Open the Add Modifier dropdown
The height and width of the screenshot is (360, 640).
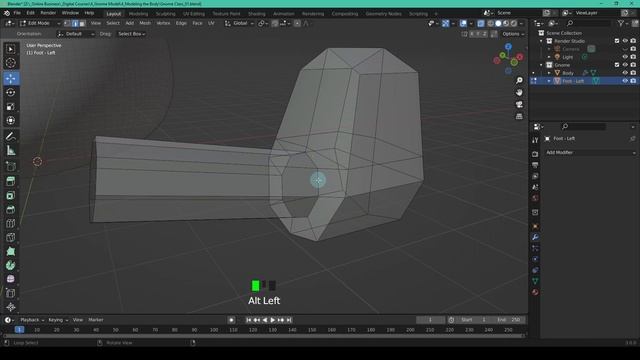click(x=590, y=153)
